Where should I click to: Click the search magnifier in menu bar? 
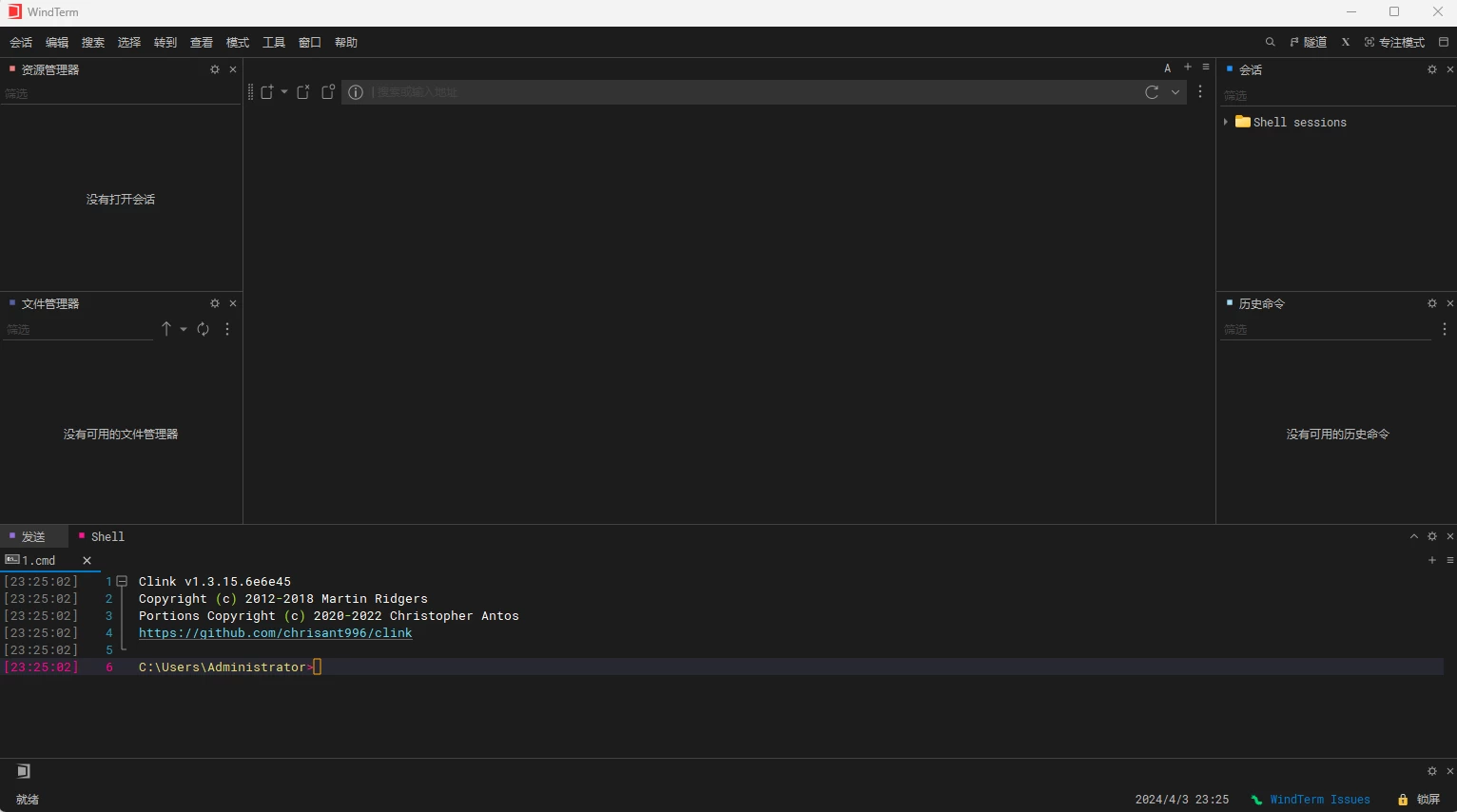click(1270, 42)
